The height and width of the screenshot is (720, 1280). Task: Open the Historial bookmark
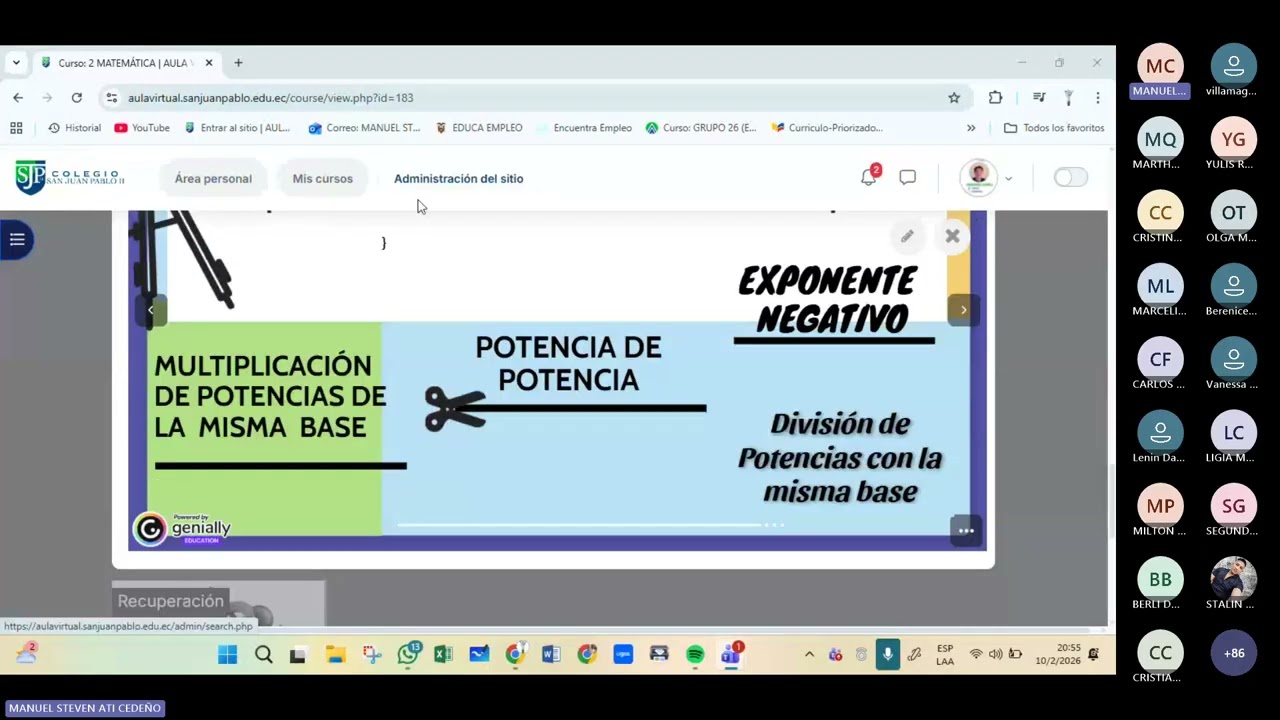click(x=75, y=128)
